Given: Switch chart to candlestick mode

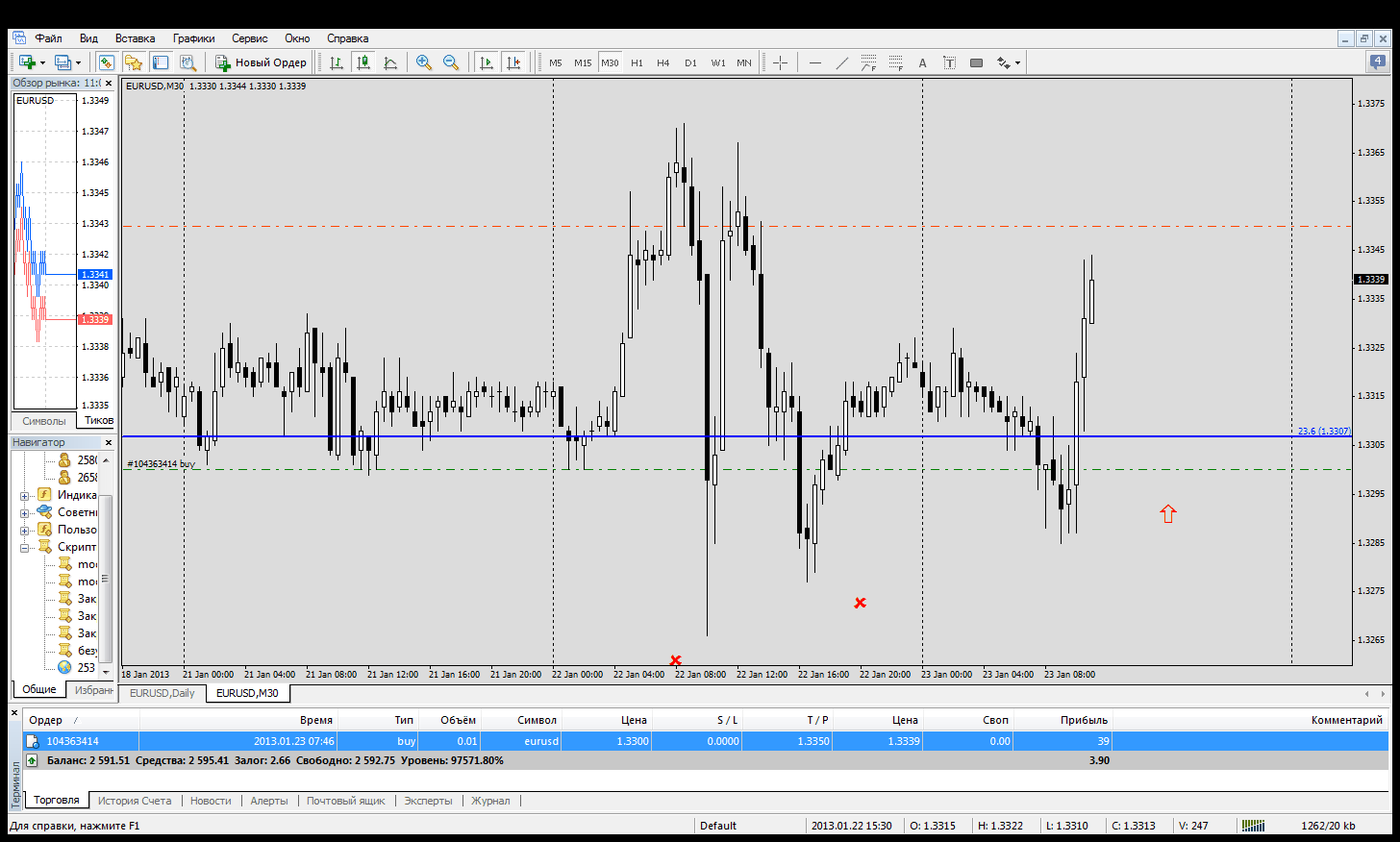Looking at the screenshot, I should pyautogui.click(x=363, y=62).
